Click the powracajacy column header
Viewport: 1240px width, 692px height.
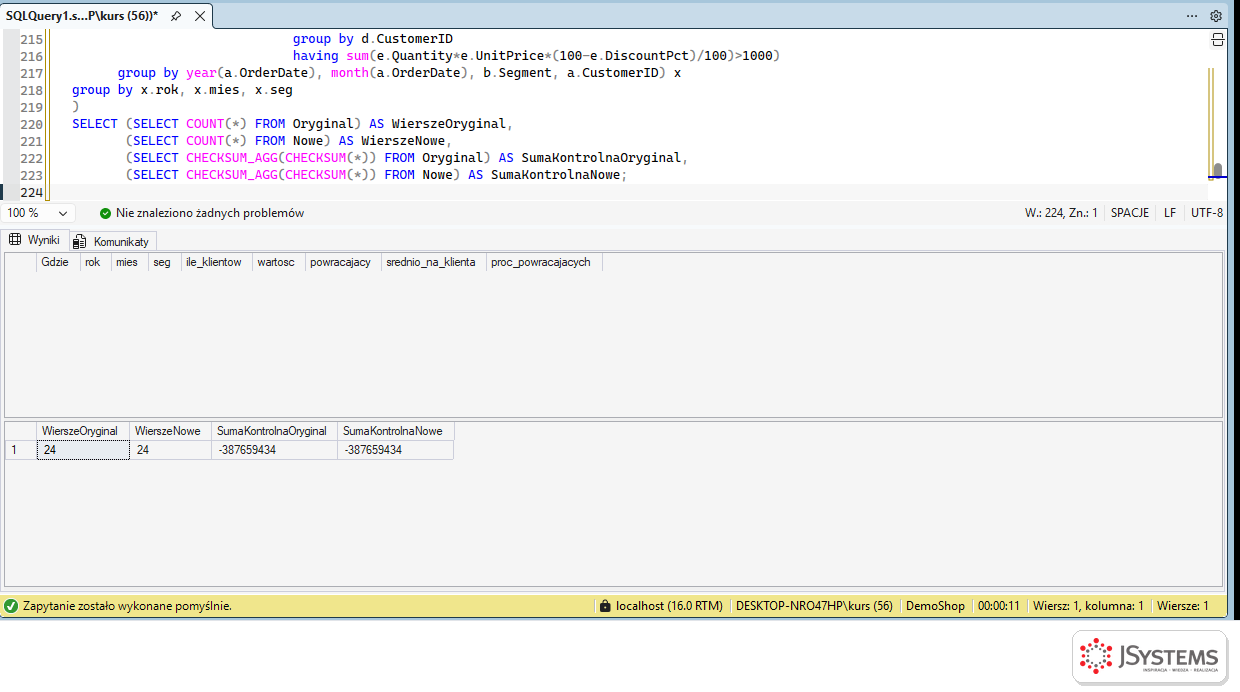pos(343,262)
